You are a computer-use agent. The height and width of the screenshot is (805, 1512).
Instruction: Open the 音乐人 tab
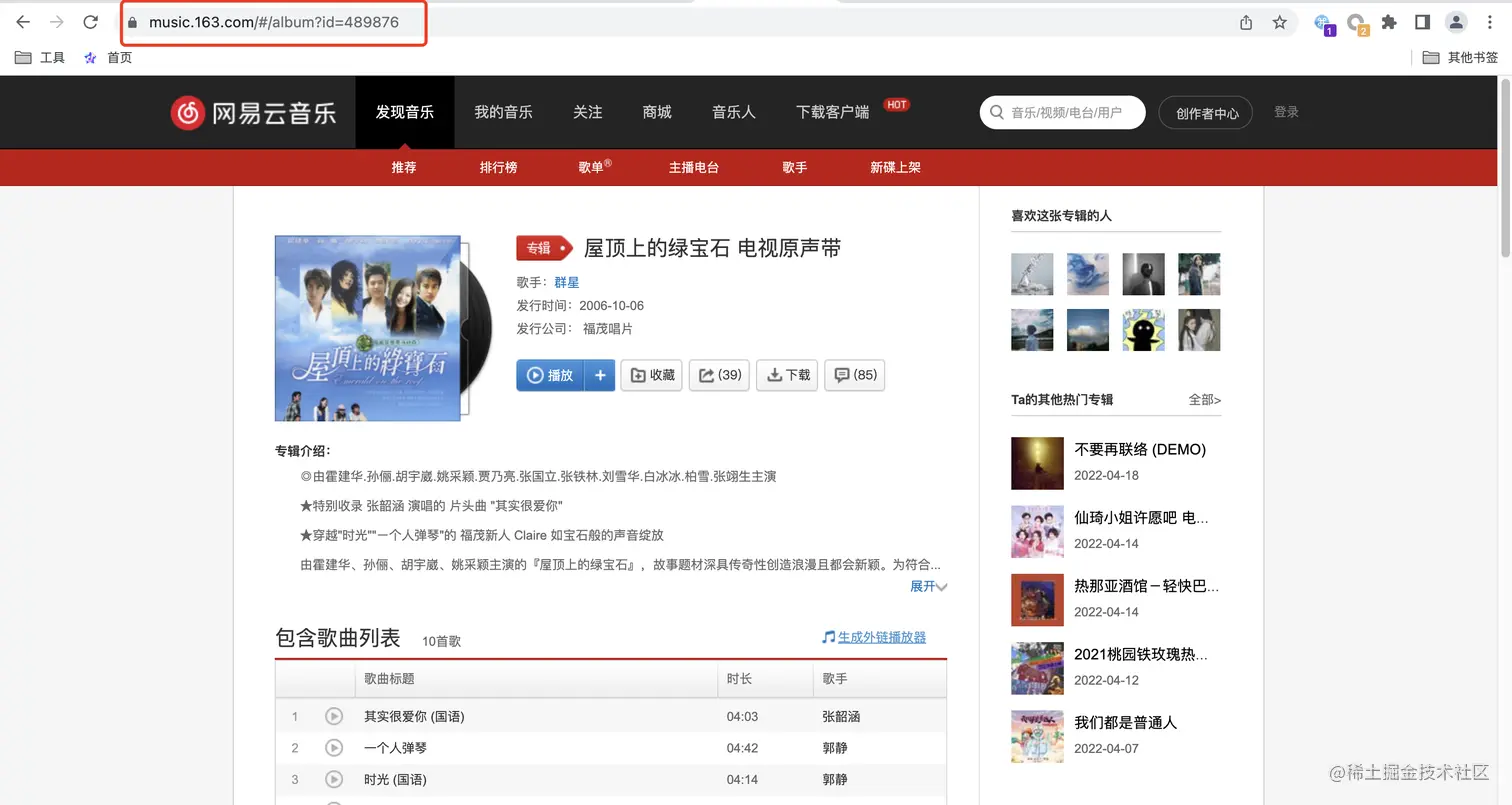coord(734,112)
